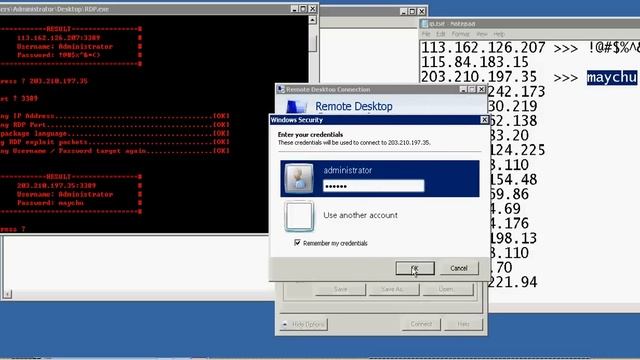The image size is (640, 360).
Task: Cancel the Windows Security credentials dialog
Action: pyautogui.click(x=459, y=268)
